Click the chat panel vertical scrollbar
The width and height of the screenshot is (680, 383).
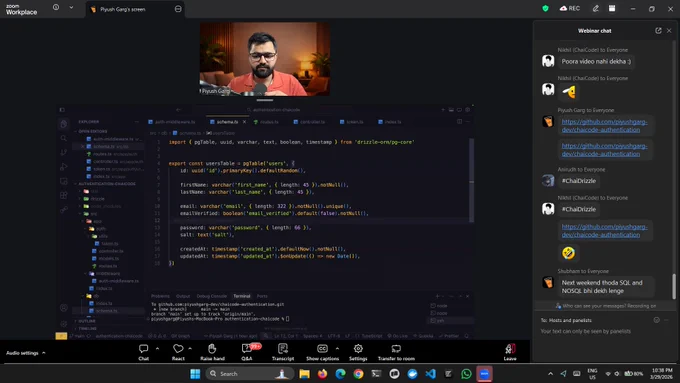point(674,286)
